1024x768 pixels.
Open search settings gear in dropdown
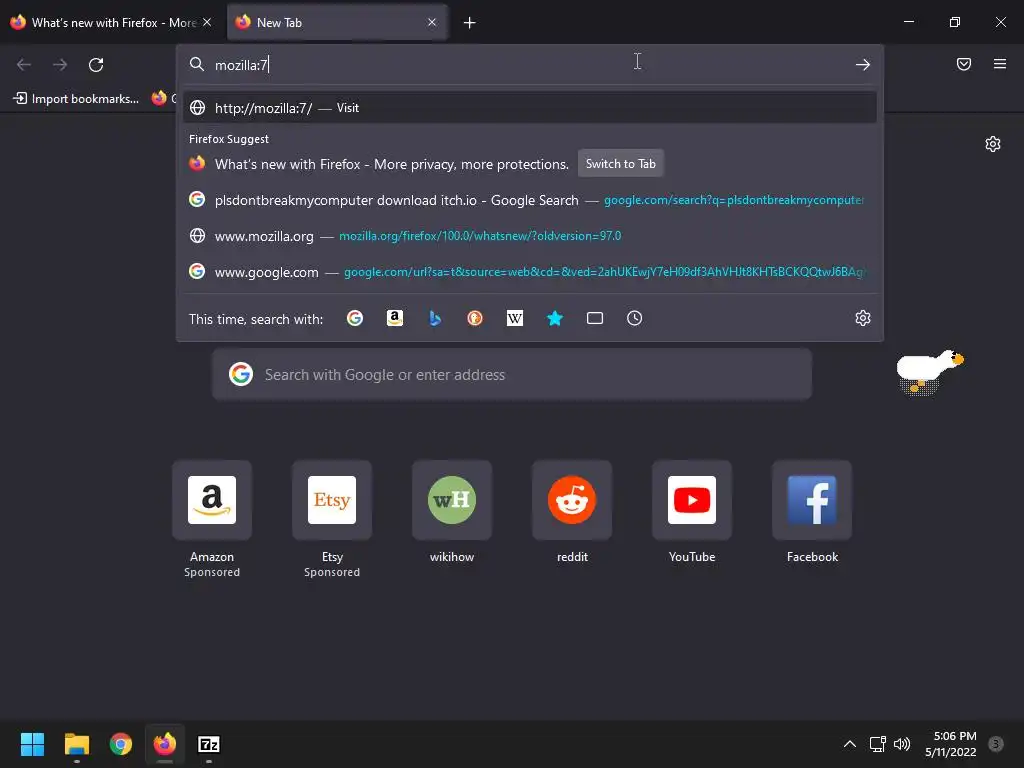pos(863,318)
